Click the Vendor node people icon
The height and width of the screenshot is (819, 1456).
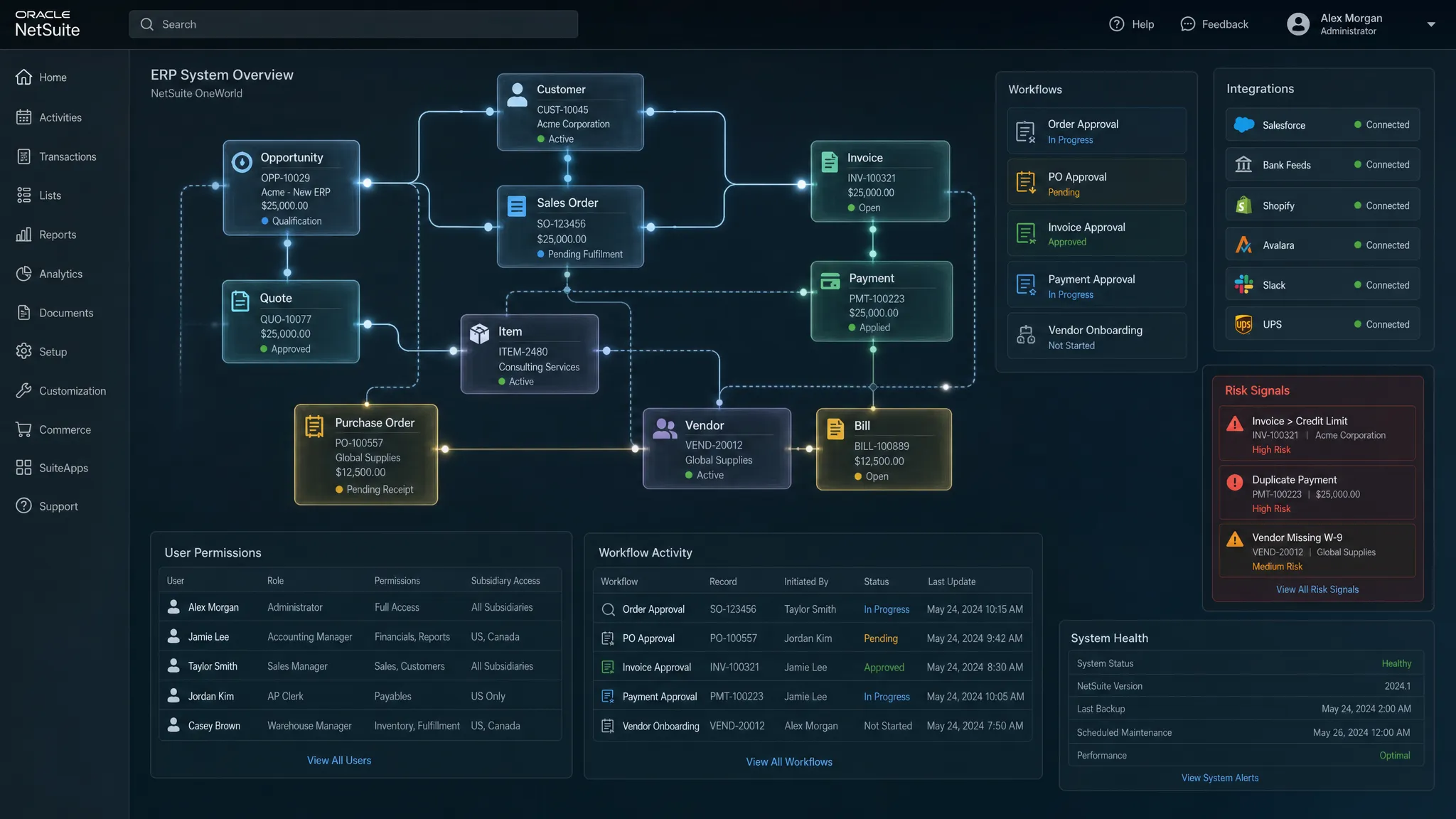point(665,427)
